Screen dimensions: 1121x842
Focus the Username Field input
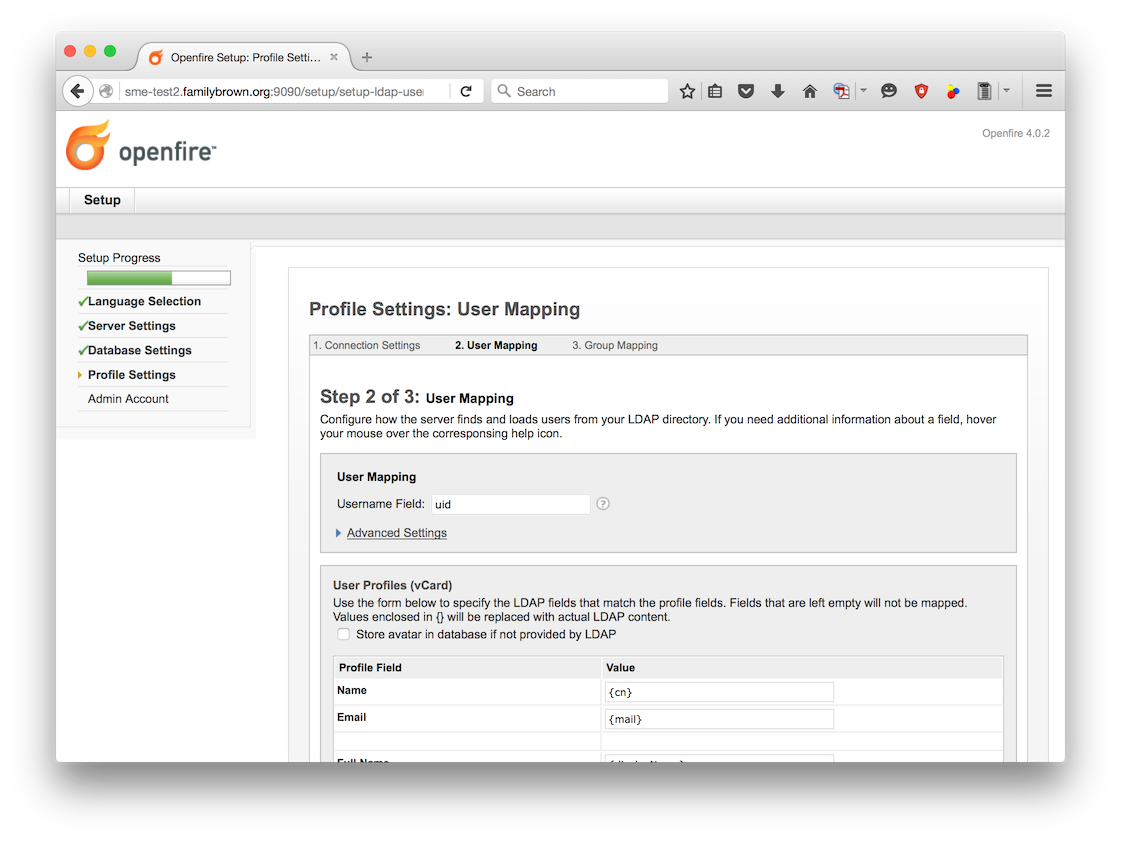(x=510, y=504)
